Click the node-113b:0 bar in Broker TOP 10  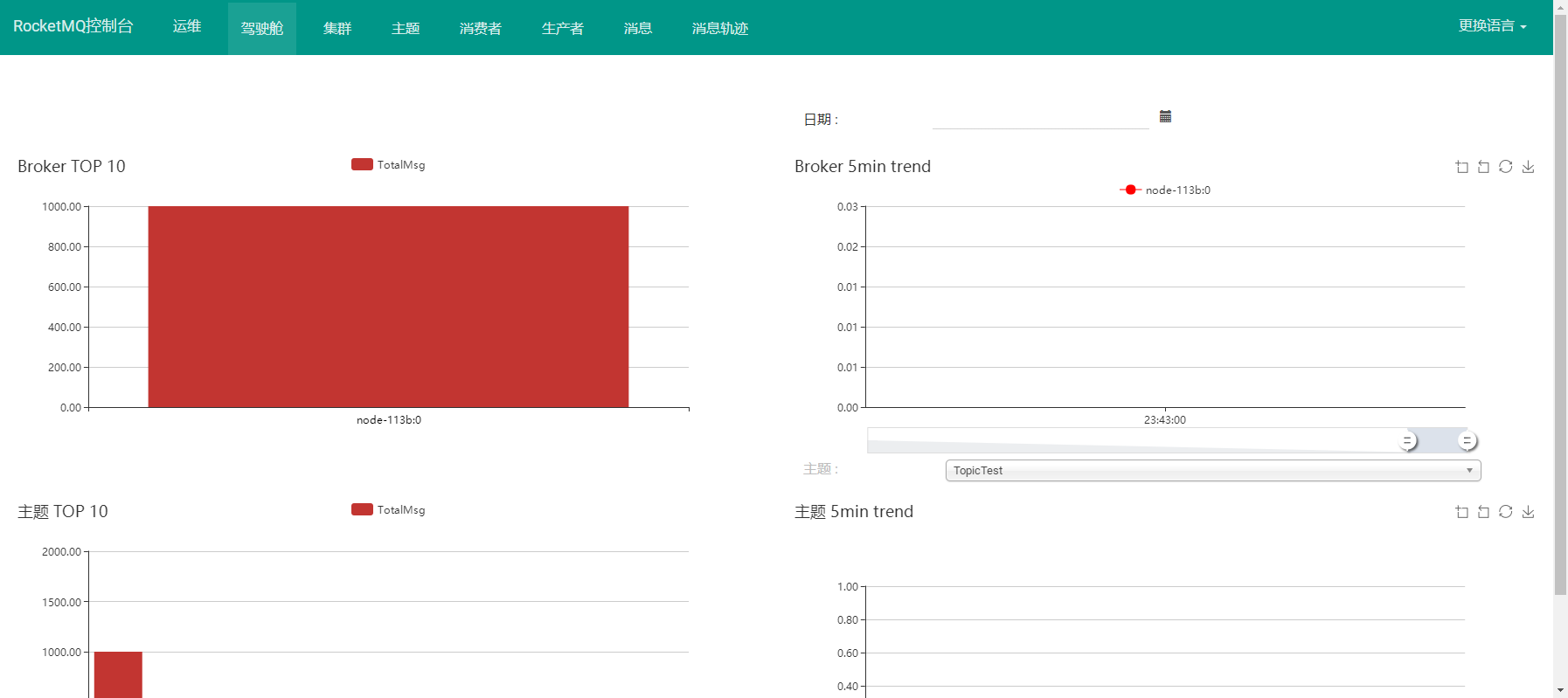388,307
